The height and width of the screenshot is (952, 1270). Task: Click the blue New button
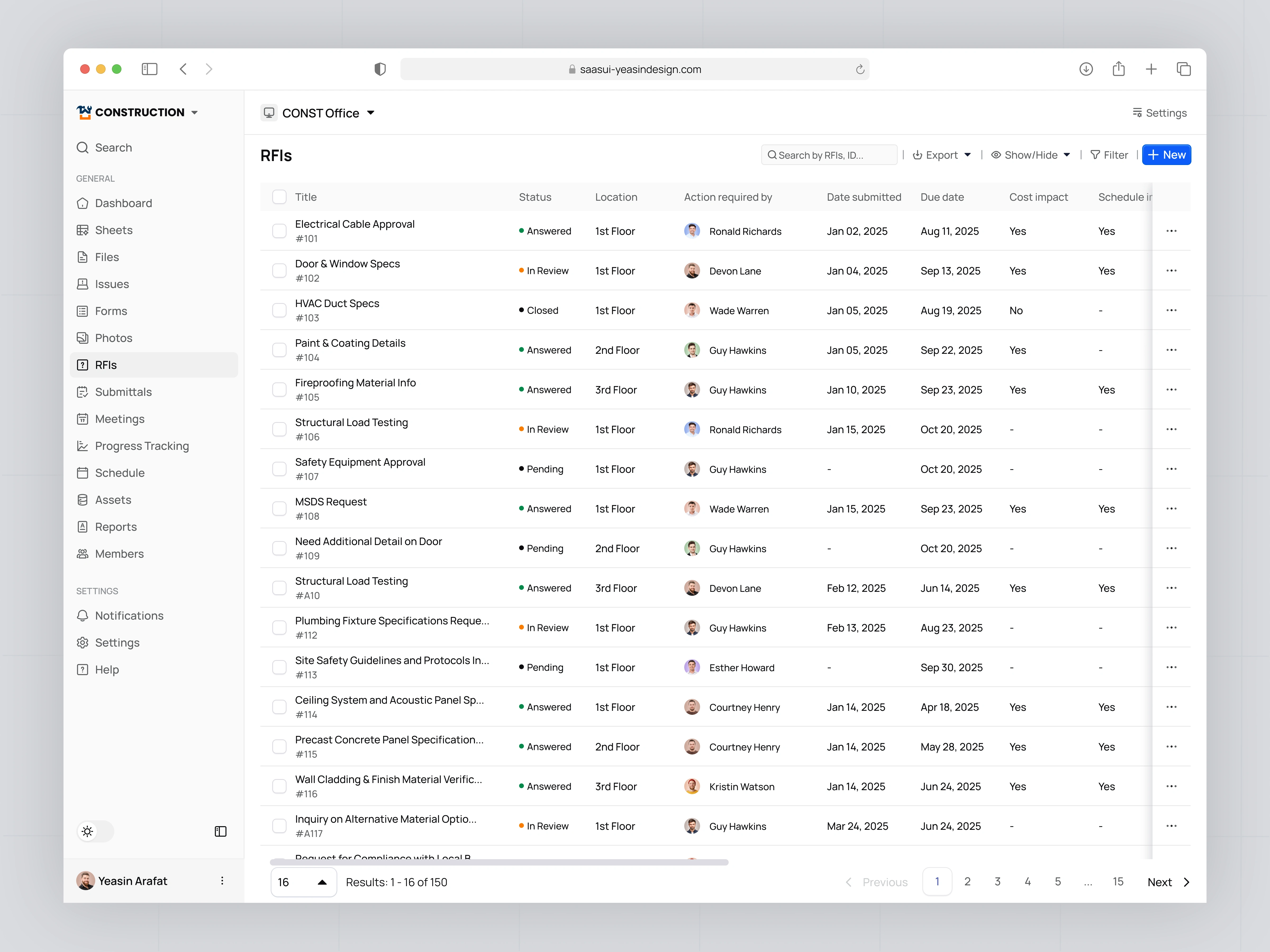(x=1166, y=155)
